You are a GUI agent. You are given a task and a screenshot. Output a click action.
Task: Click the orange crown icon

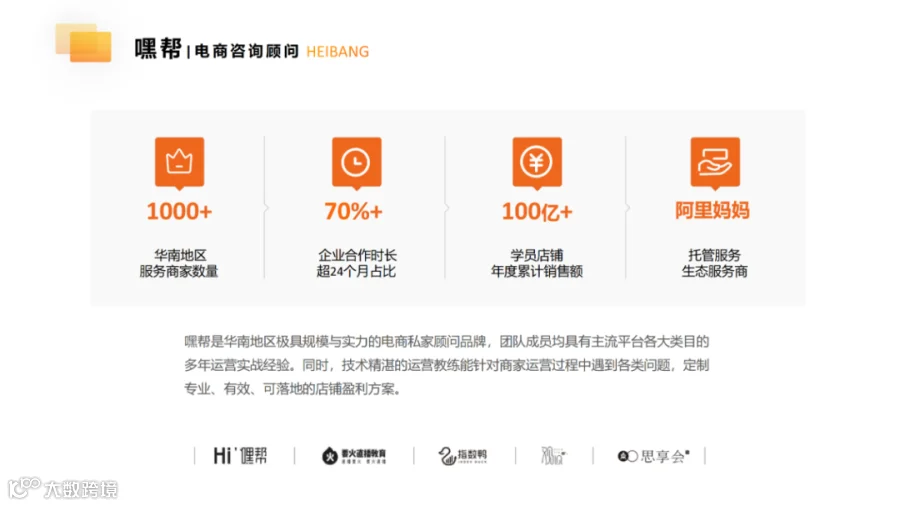pyautogui.click(x=179, y=163)
